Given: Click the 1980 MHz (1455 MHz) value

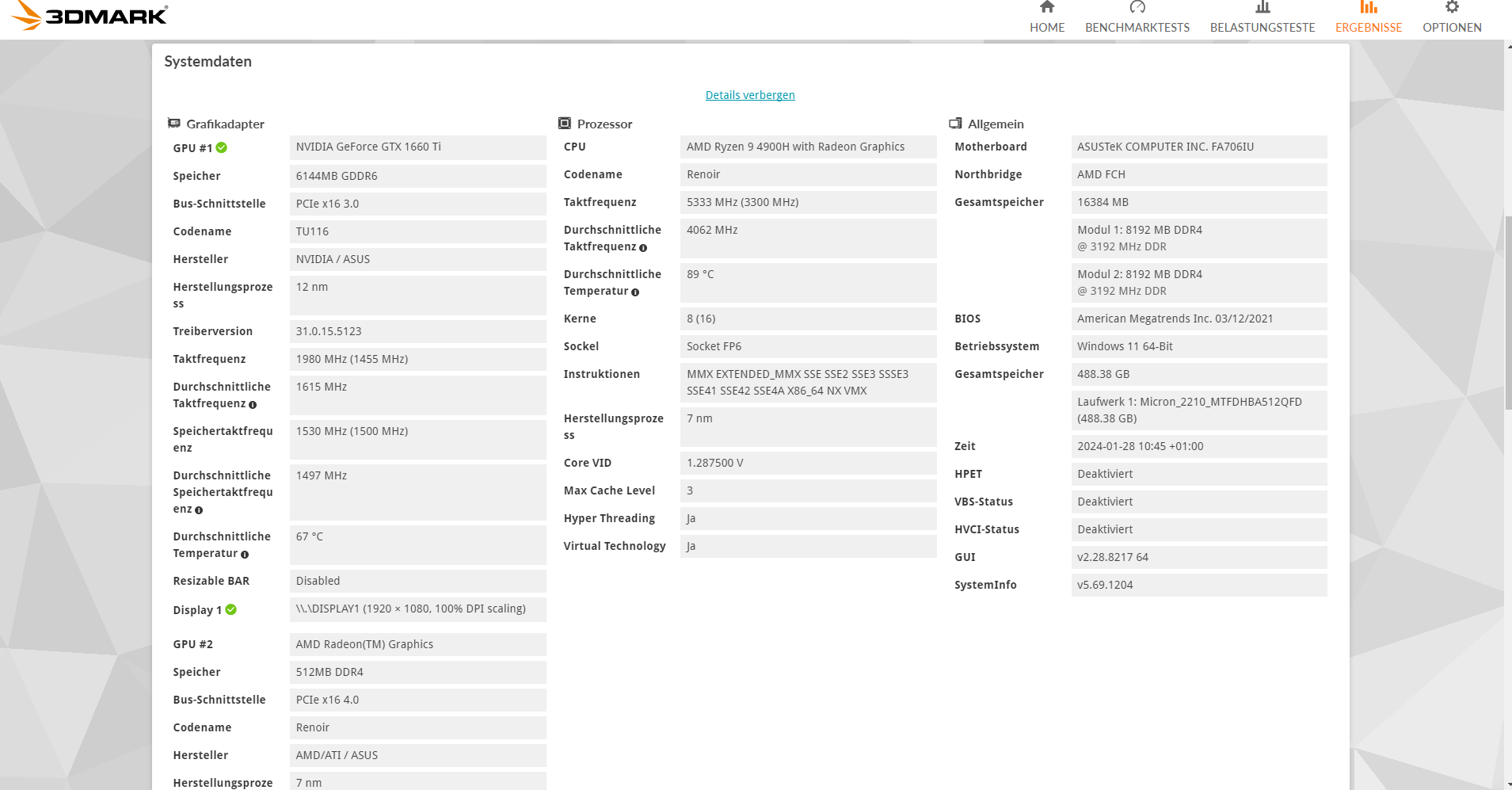Looking at the screenshot, I should 417,359.
